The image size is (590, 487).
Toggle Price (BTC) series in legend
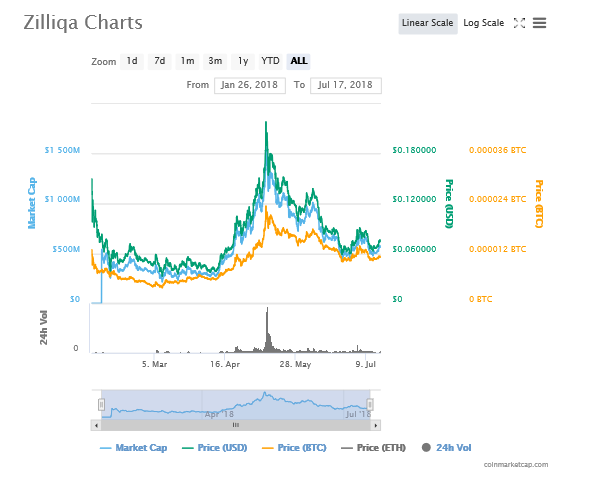[294, 448]
